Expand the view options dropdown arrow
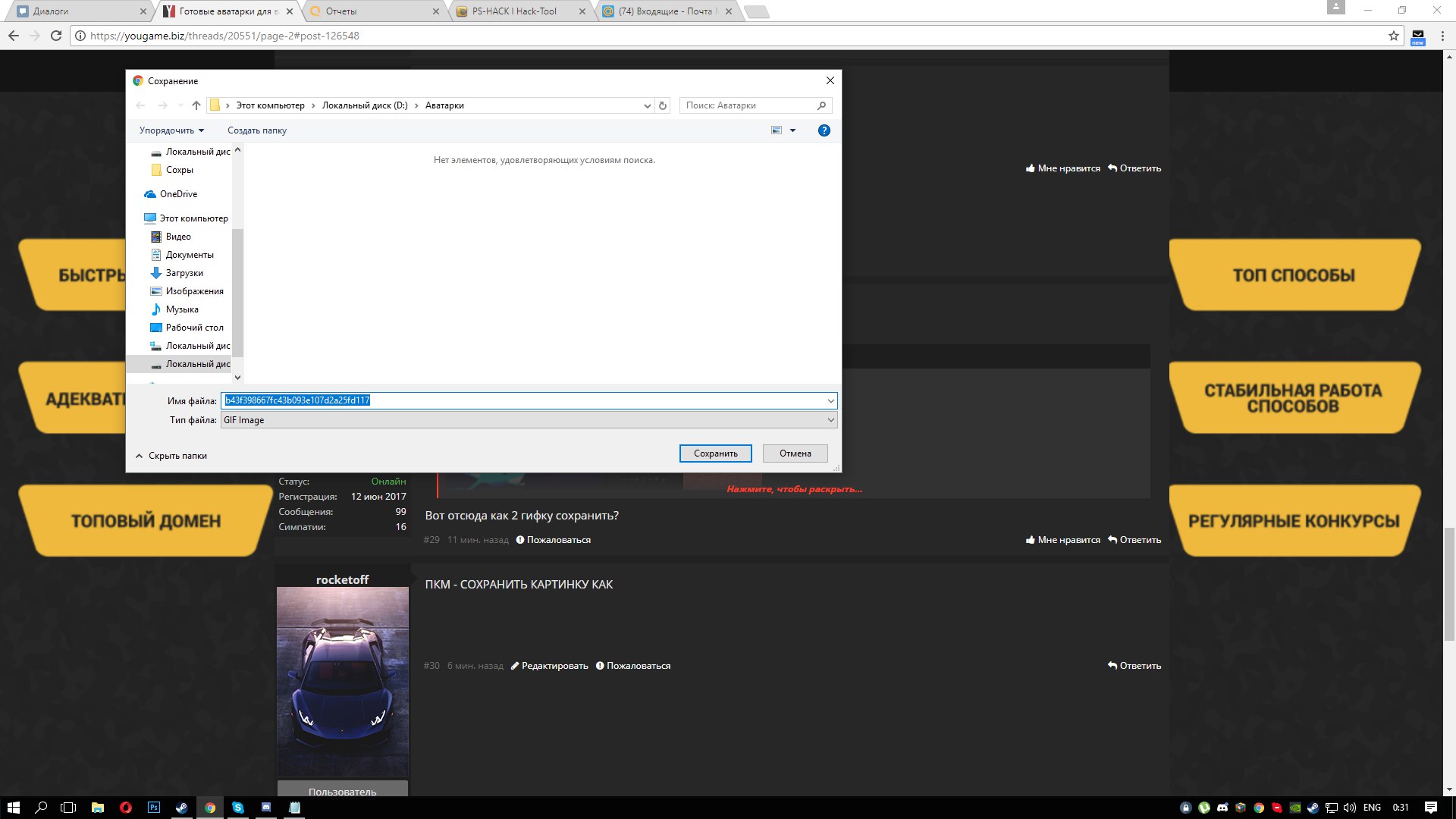Screen dimensions: 1456x819 (793, 130)
